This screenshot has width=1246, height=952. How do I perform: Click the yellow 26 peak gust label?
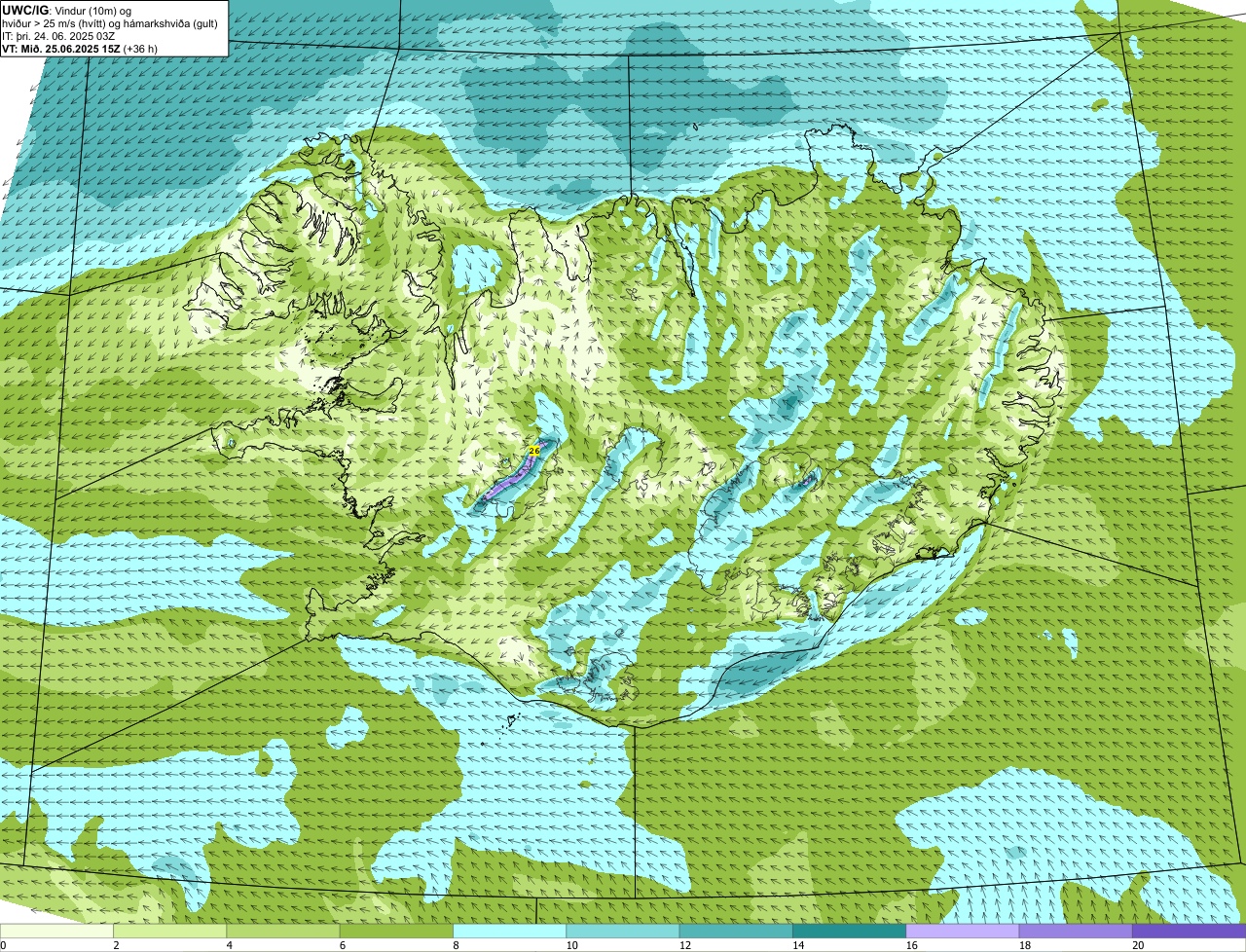(x=534, y=451)
